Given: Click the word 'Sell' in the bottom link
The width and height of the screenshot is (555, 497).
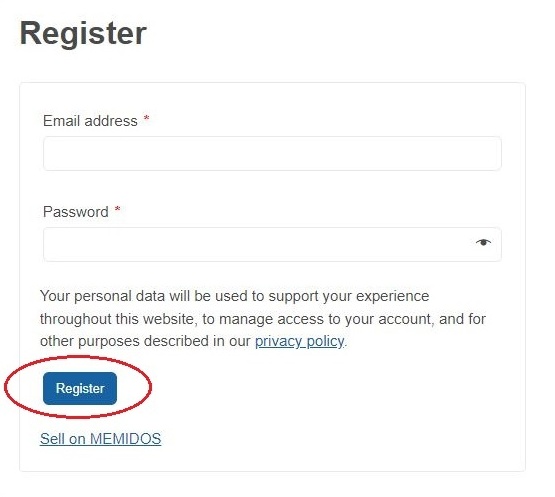Looking at the screenshot, I should coord(52,439).
